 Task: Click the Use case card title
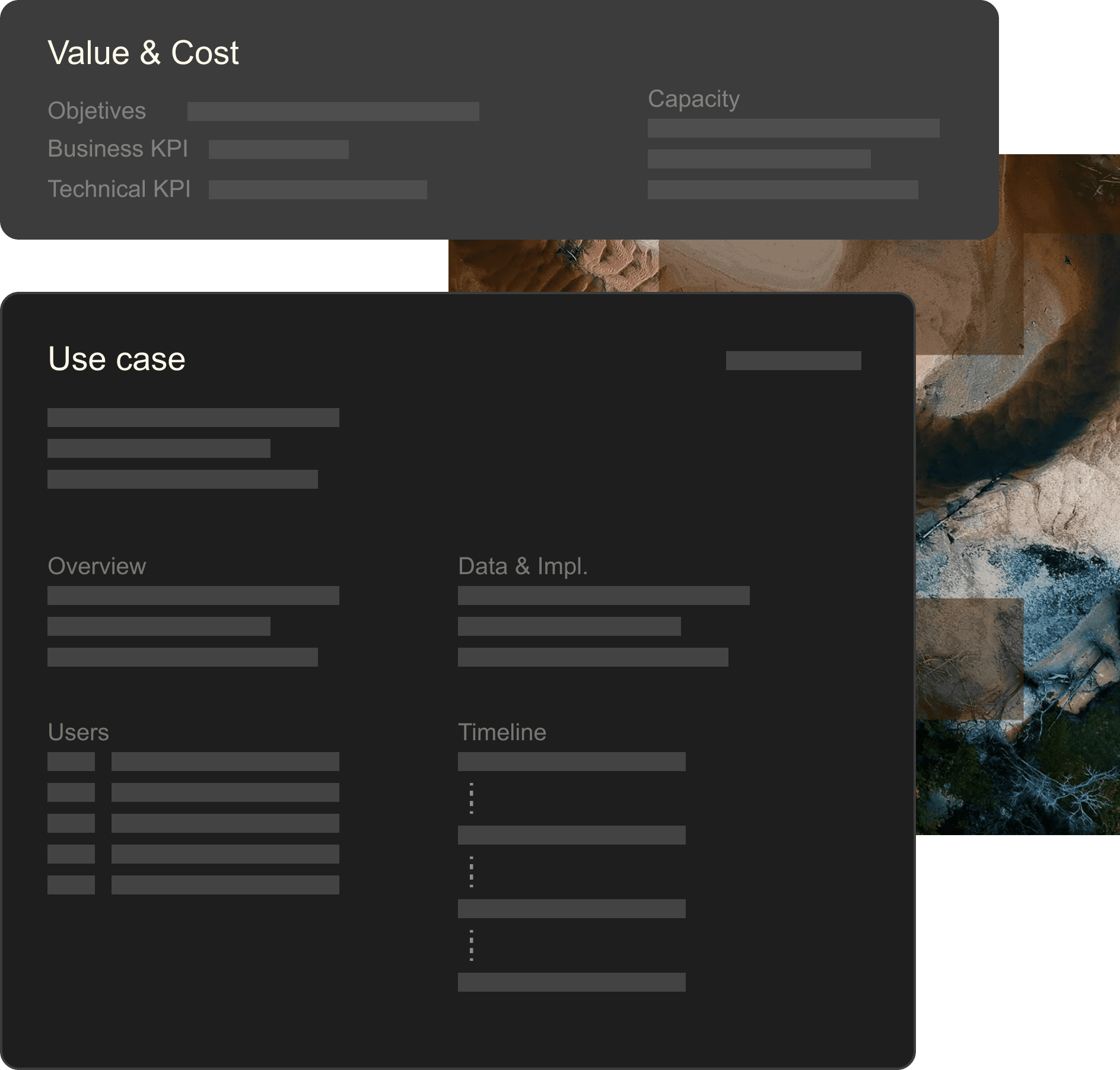click(117, 359)
